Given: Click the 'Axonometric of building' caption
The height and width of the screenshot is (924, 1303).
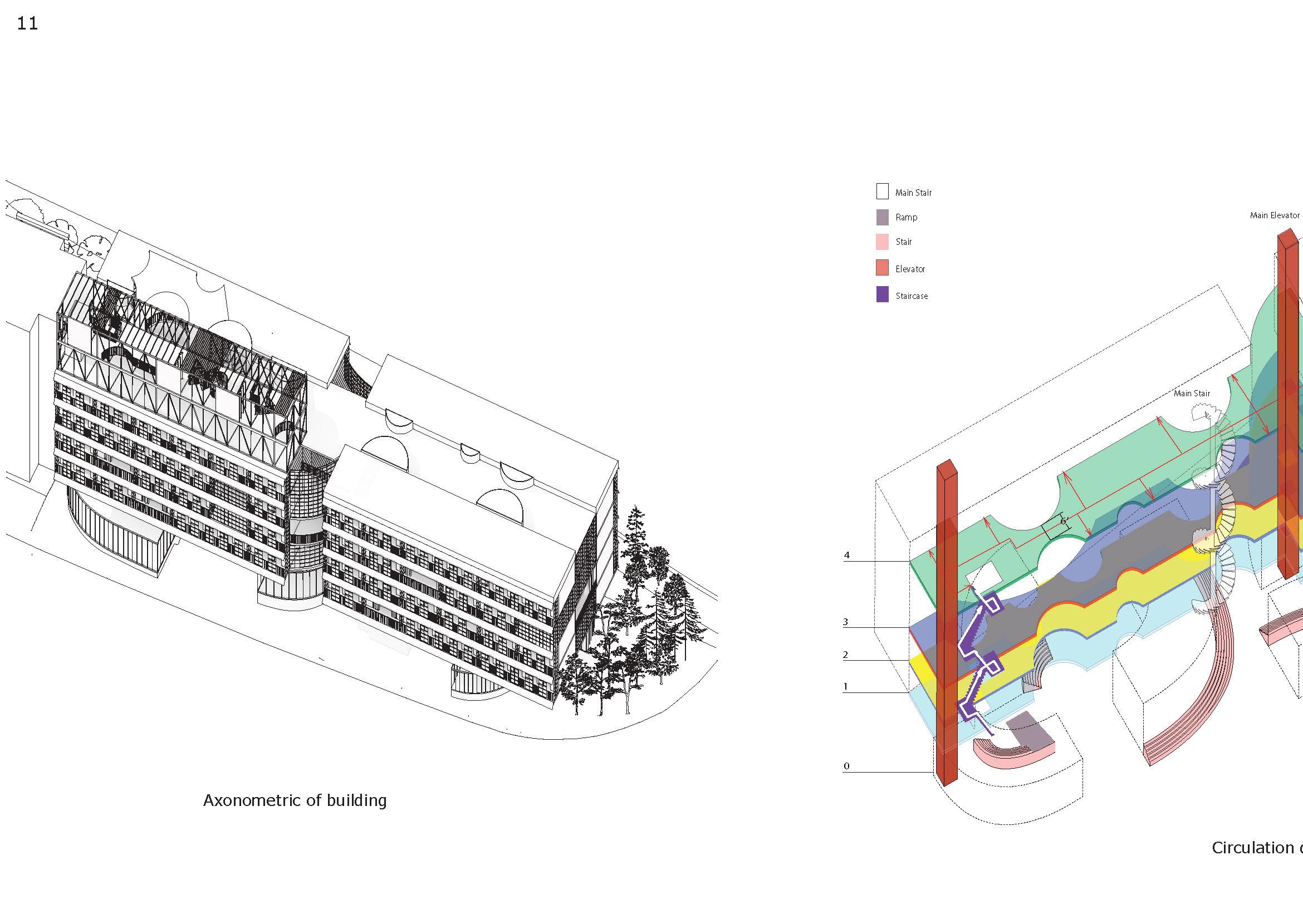Looking at the screenshot, I should pyautogui.click(x=295, y=800).
